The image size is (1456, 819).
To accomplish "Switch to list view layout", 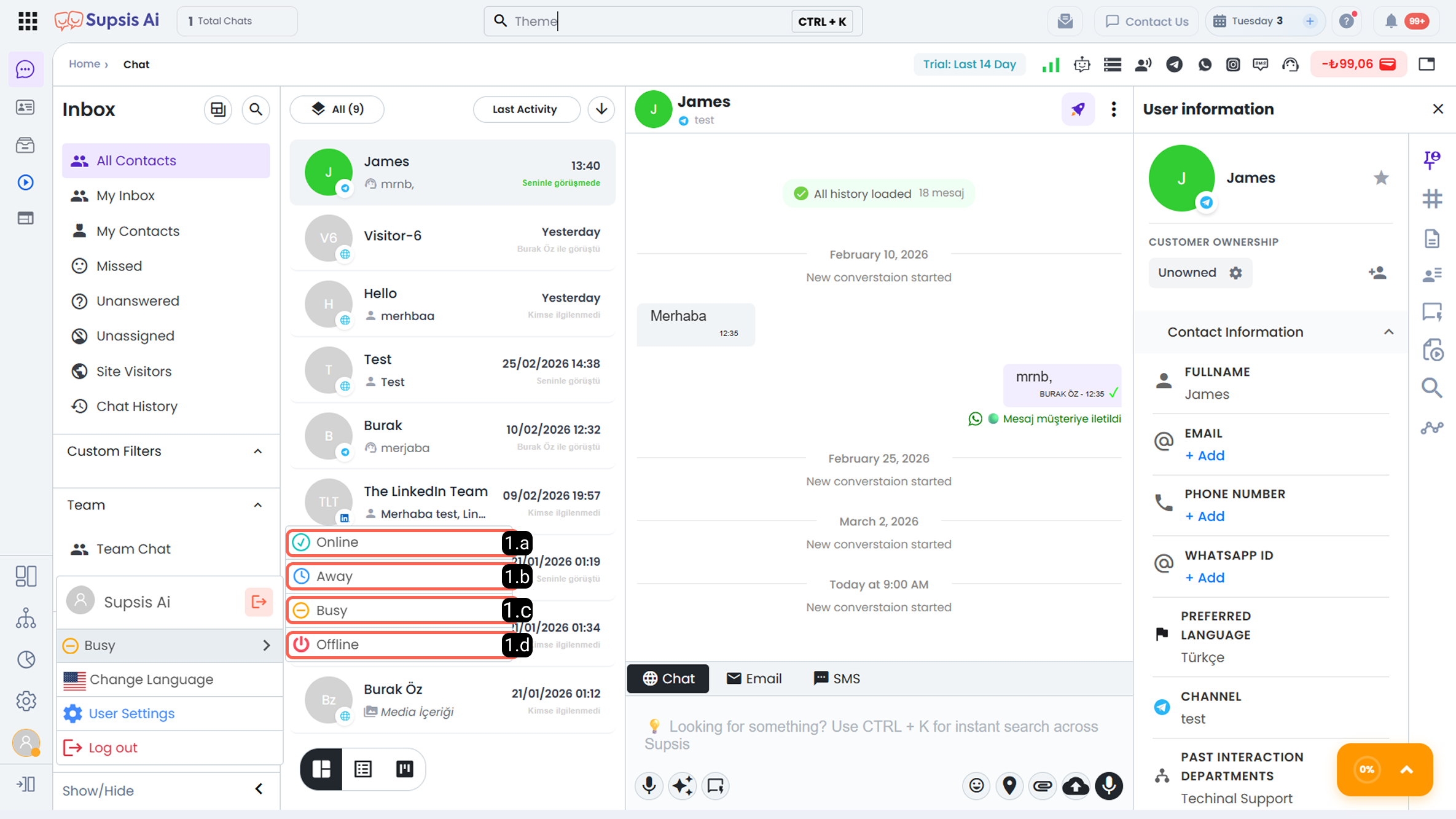I will pos(363,769).
